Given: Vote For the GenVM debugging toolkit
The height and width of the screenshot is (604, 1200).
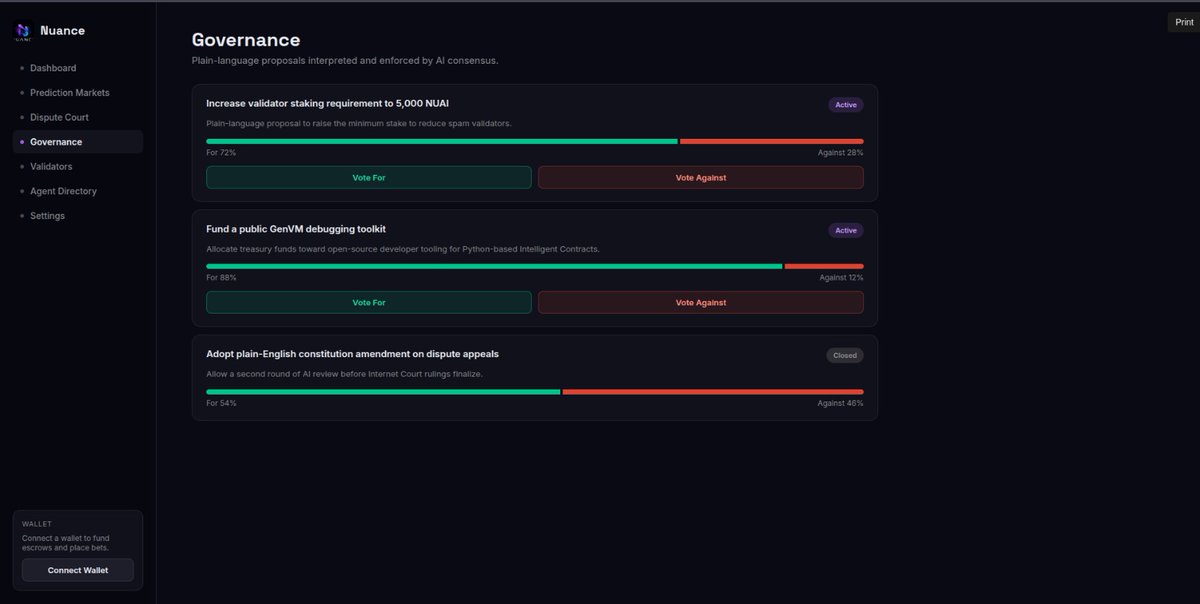Looking at the screenshot, I should 369,302.
